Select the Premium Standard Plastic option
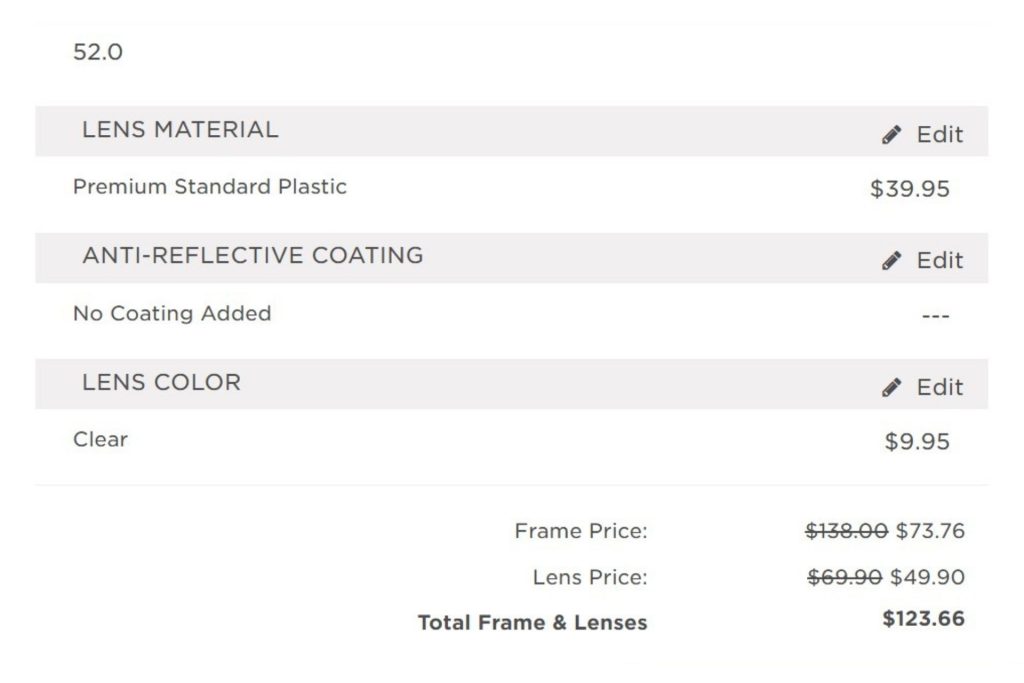The image size is (1024, 683). point(210,186)
